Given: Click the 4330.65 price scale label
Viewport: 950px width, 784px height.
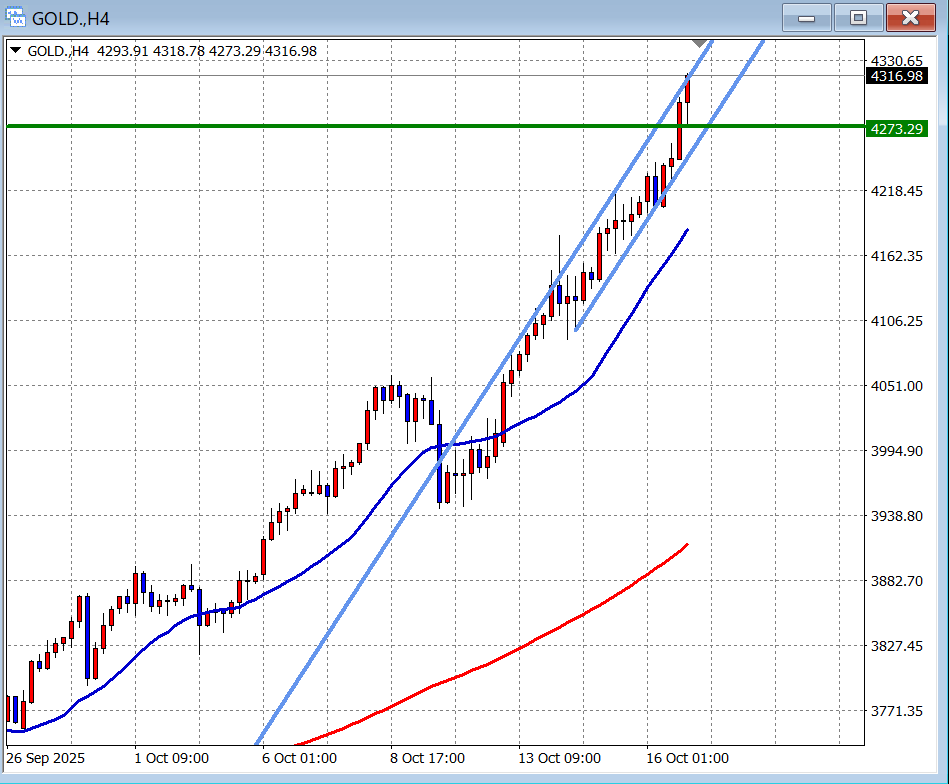Looking at the screenshot, I should pos(896,61).
